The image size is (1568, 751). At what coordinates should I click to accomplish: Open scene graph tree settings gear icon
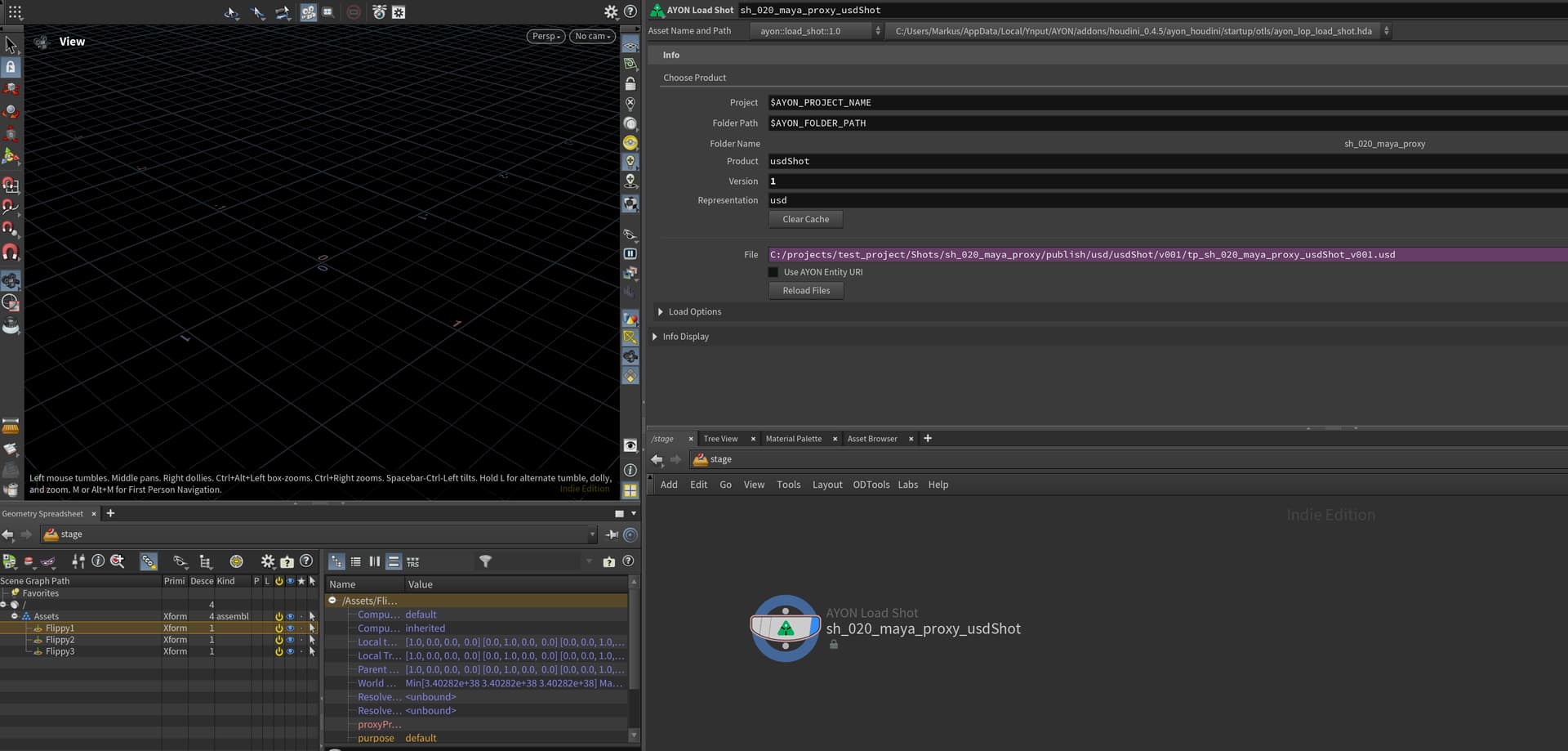(x=268, y=561)
